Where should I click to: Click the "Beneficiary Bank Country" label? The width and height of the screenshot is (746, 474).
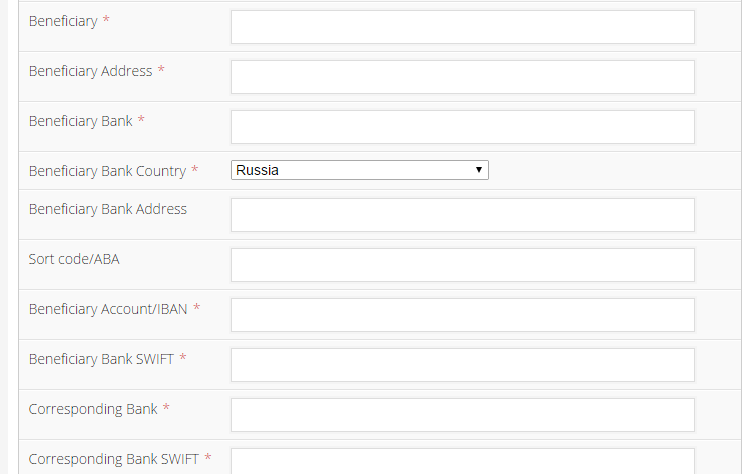107,171
